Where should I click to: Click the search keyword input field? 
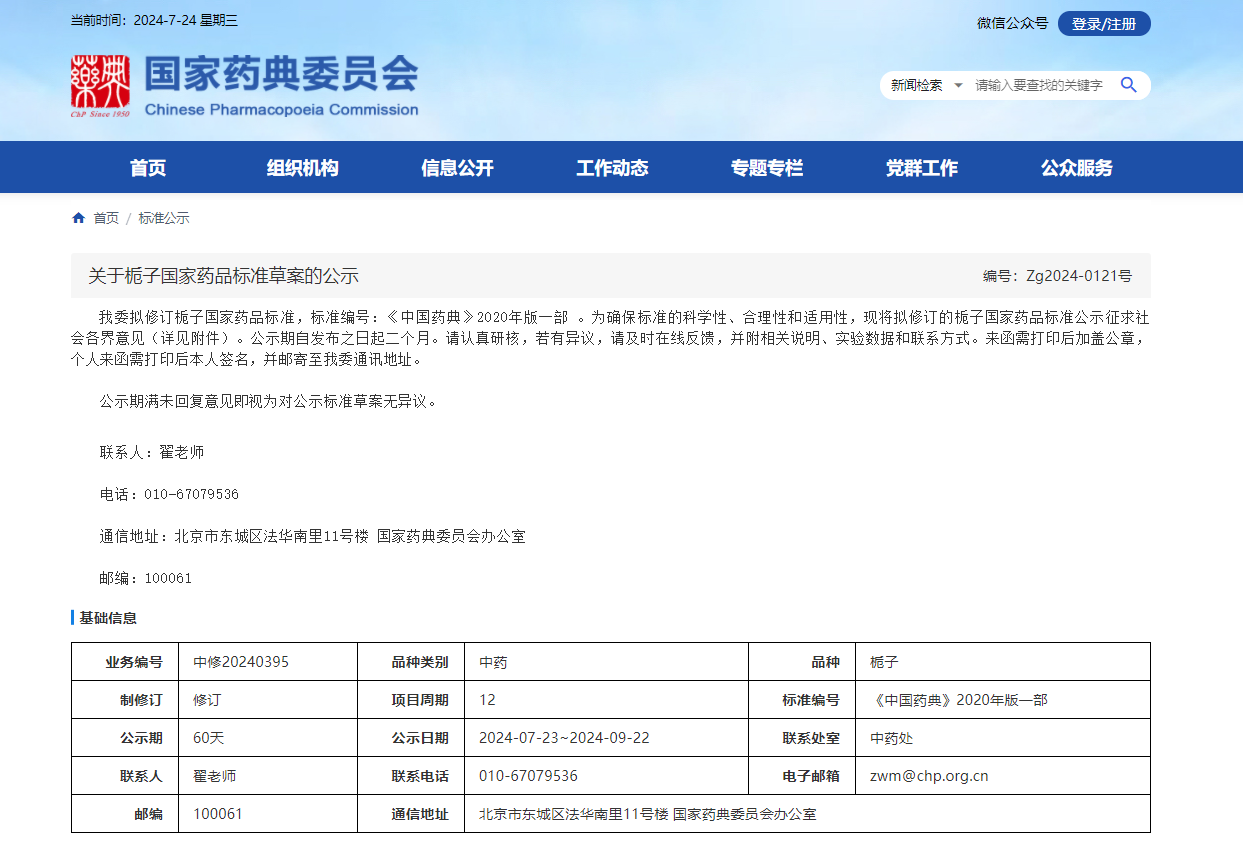pos(1039,86)
